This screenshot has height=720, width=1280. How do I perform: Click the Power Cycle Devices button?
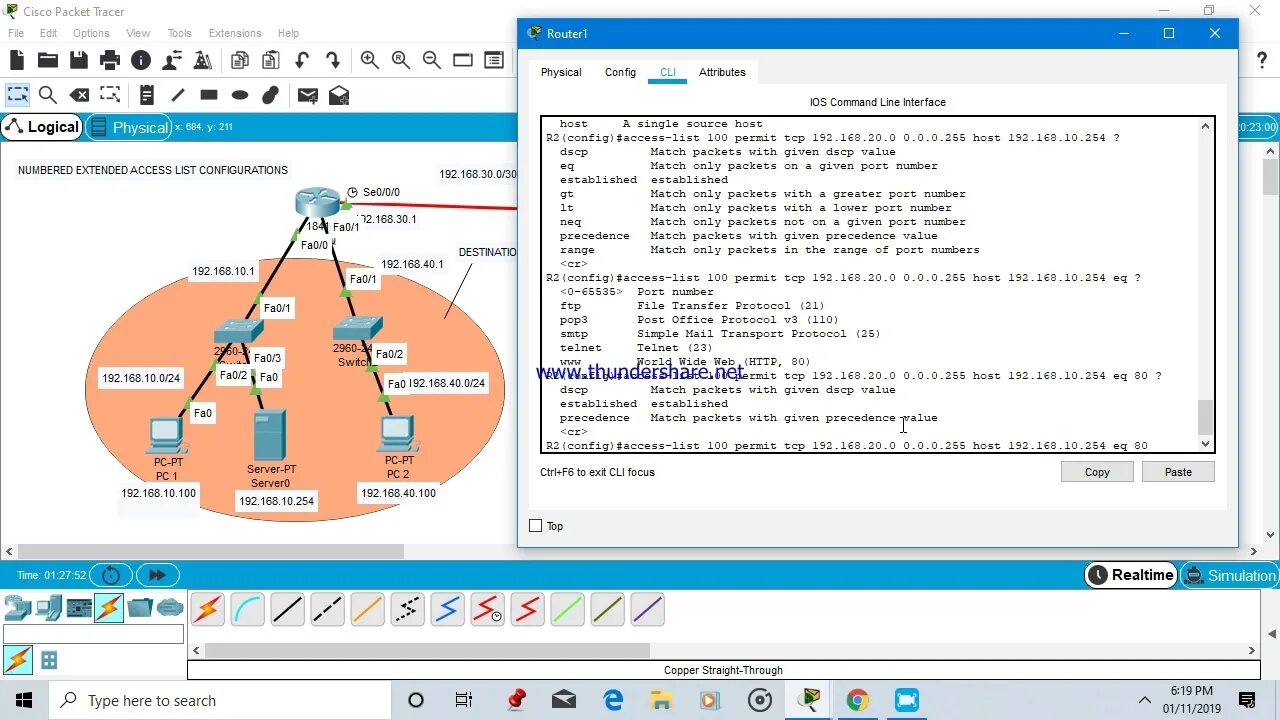[111, 575]
